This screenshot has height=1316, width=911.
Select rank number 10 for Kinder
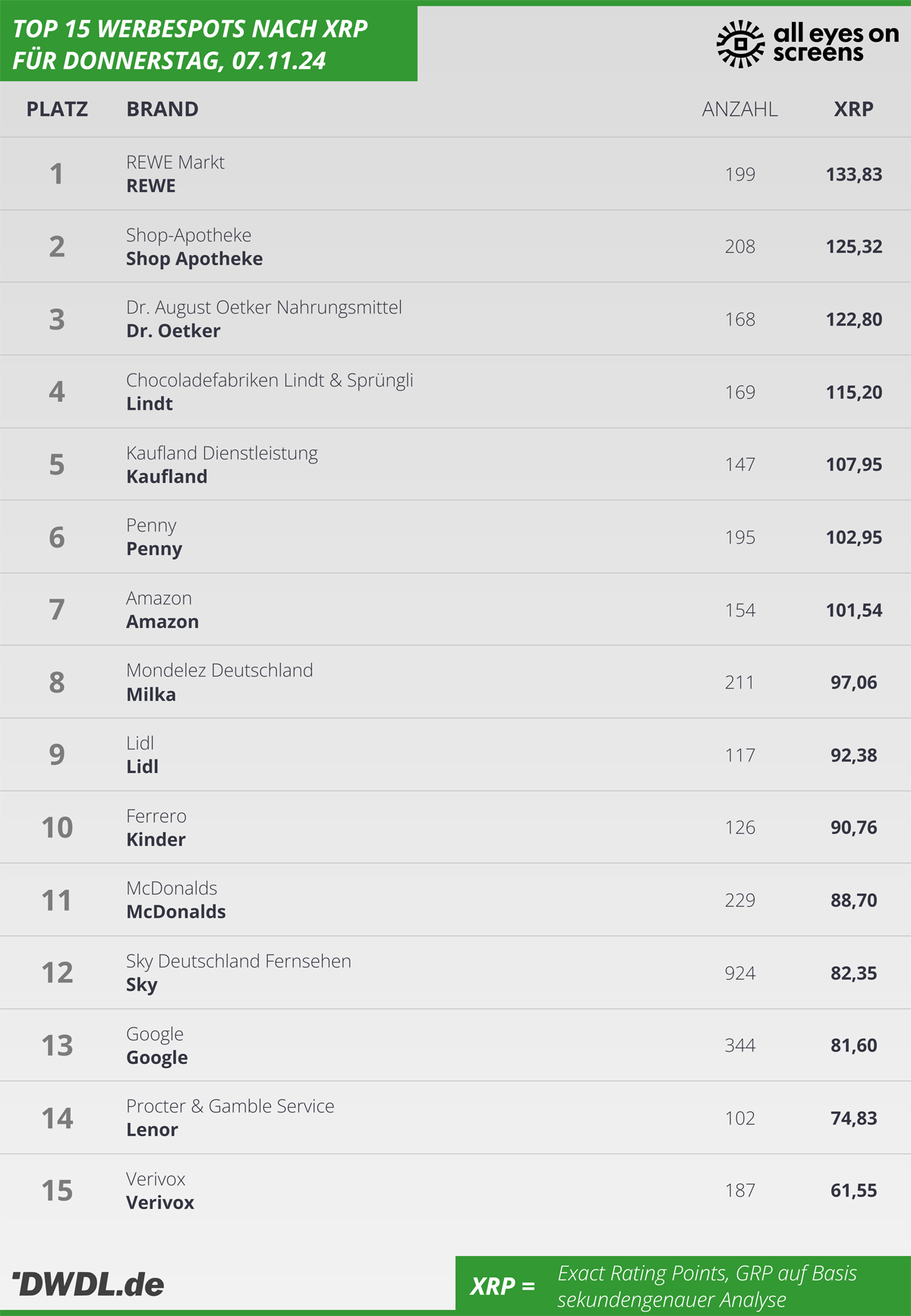[57, 827]
